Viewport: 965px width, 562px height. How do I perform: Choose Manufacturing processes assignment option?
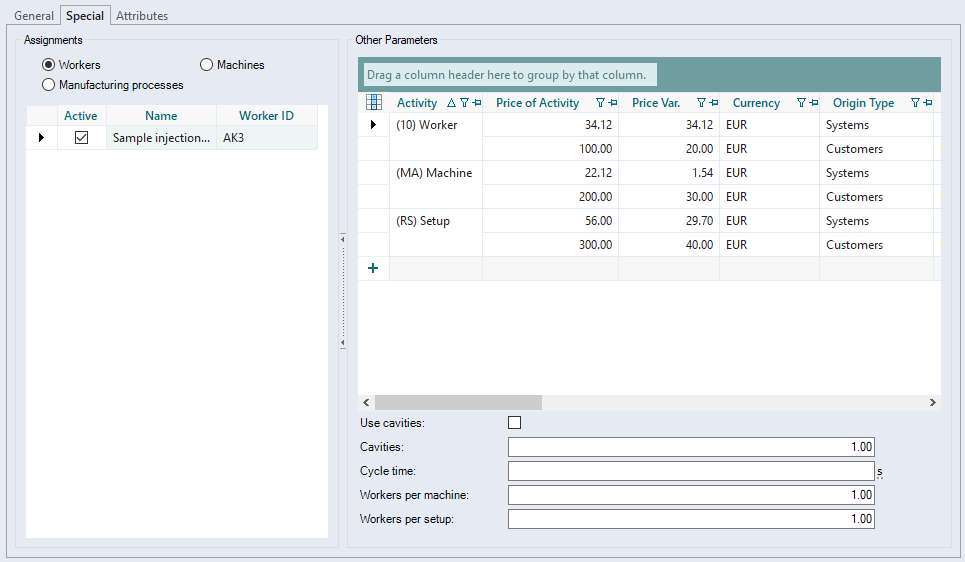49,85
